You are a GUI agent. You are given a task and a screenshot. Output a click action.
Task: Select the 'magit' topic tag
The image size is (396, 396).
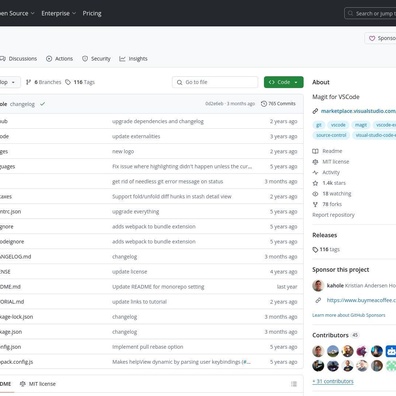coord(361,125)
